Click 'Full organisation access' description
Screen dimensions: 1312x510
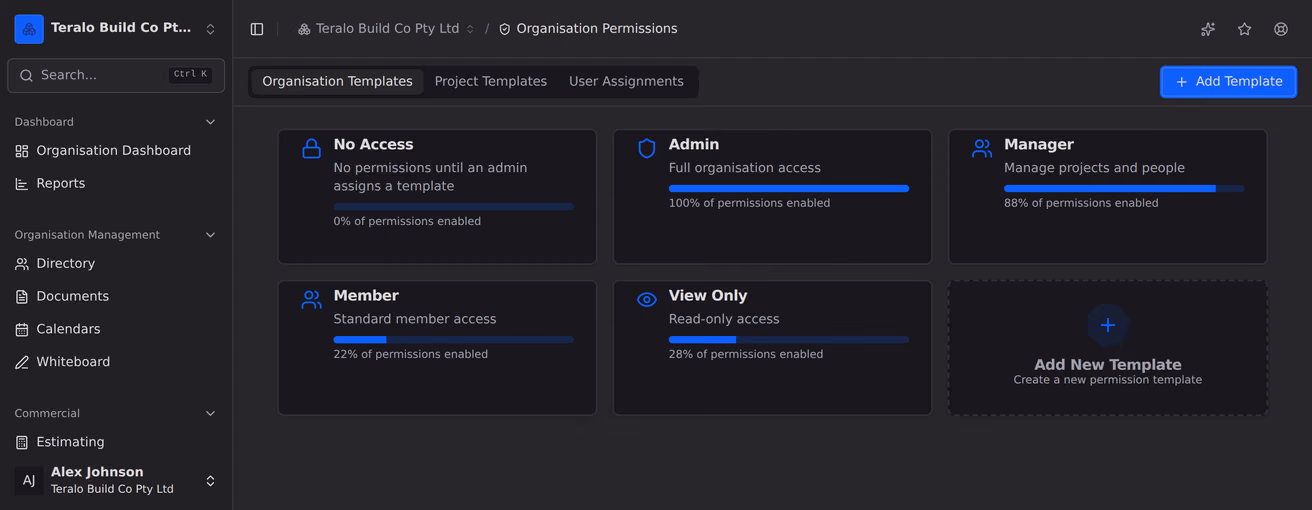[x=745, y=168]
